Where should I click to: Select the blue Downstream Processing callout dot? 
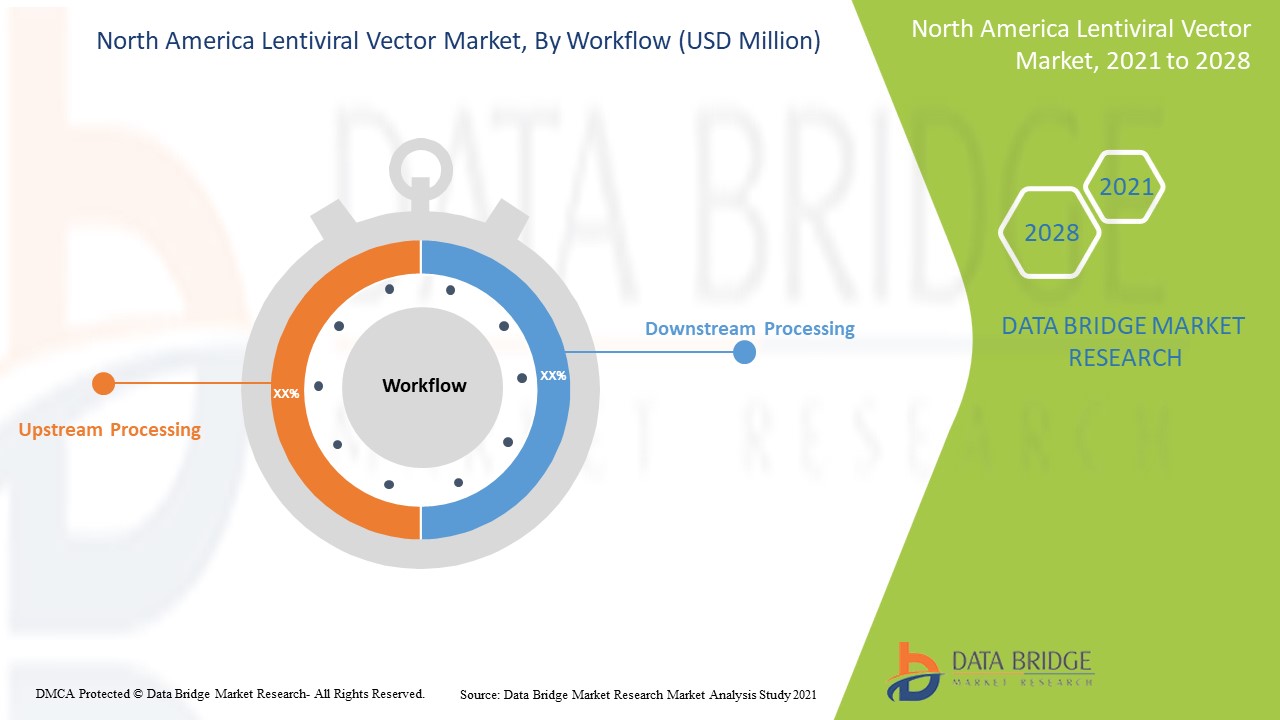(x=744, y=352)
